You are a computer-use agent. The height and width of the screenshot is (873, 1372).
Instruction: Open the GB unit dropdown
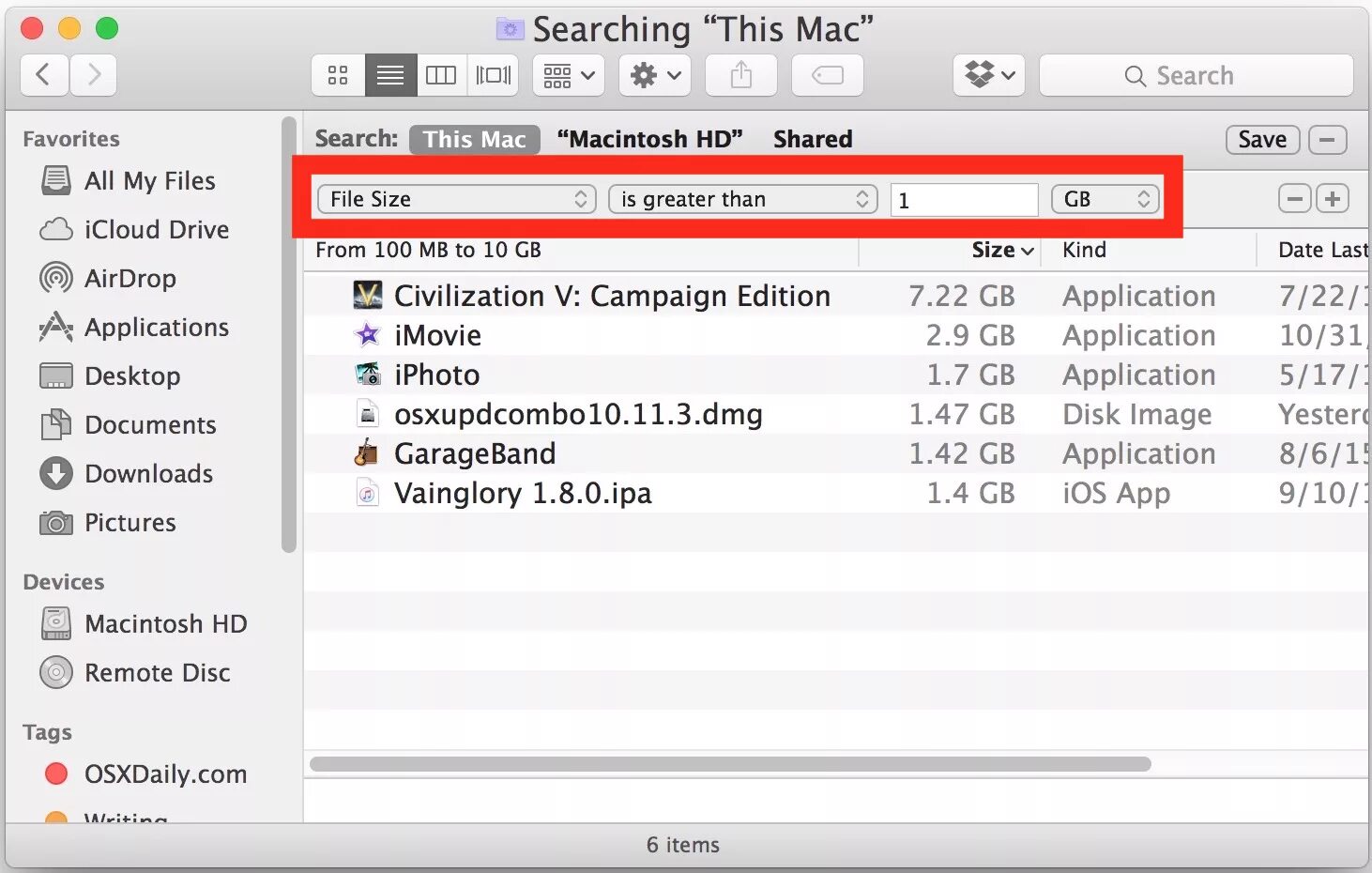(x=1105, y=199)
